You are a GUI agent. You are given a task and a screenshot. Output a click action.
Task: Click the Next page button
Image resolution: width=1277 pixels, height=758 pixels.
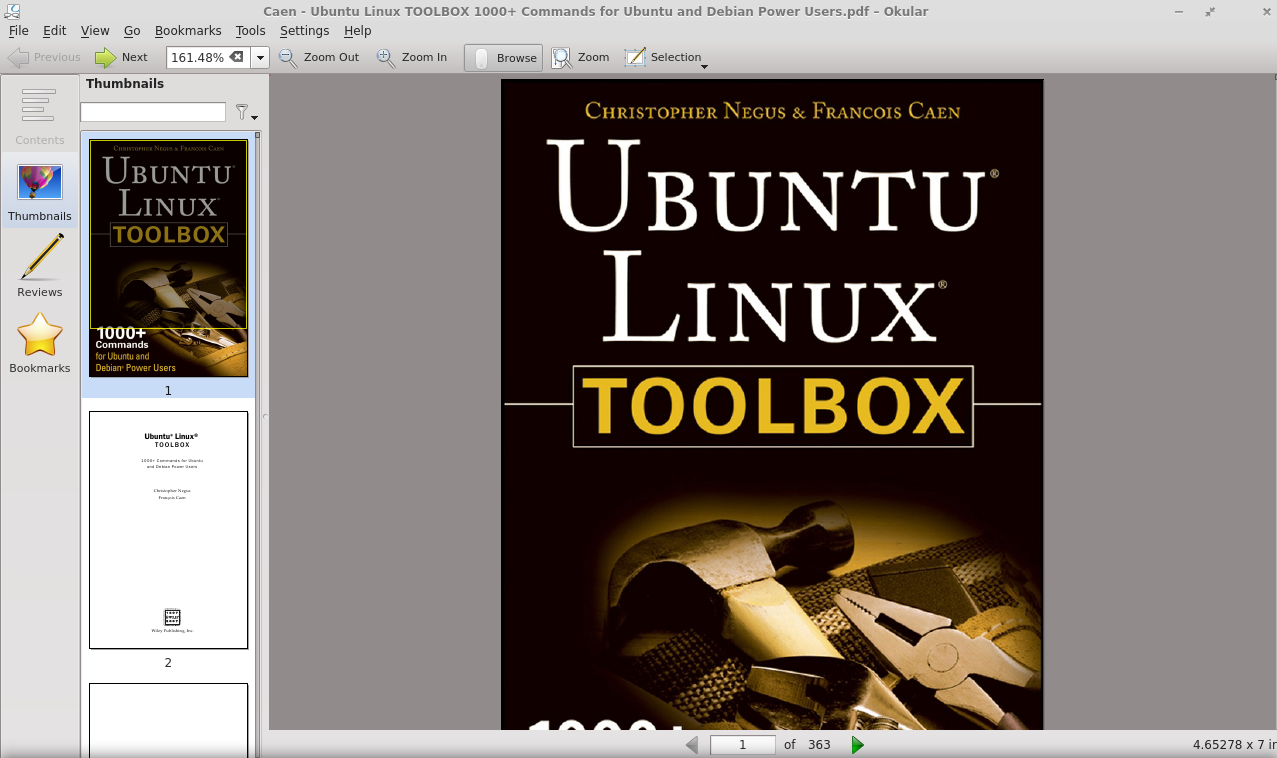click(121, 57)
